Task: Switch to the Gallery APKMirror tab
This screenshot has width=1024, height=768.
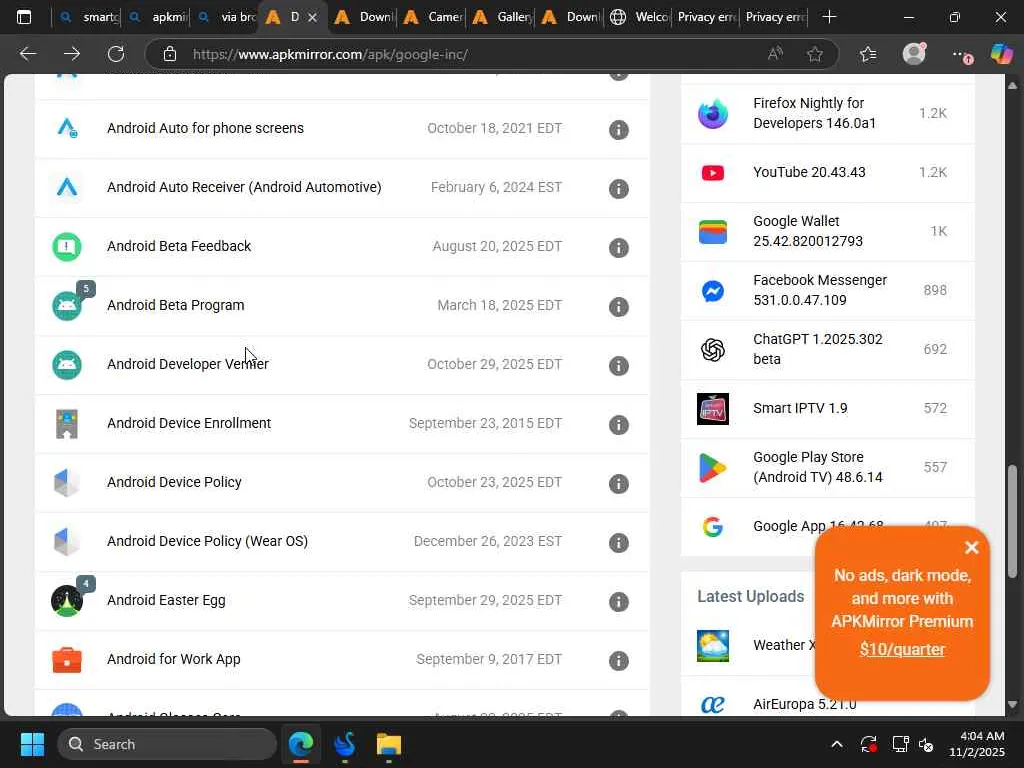Action: 502,17
